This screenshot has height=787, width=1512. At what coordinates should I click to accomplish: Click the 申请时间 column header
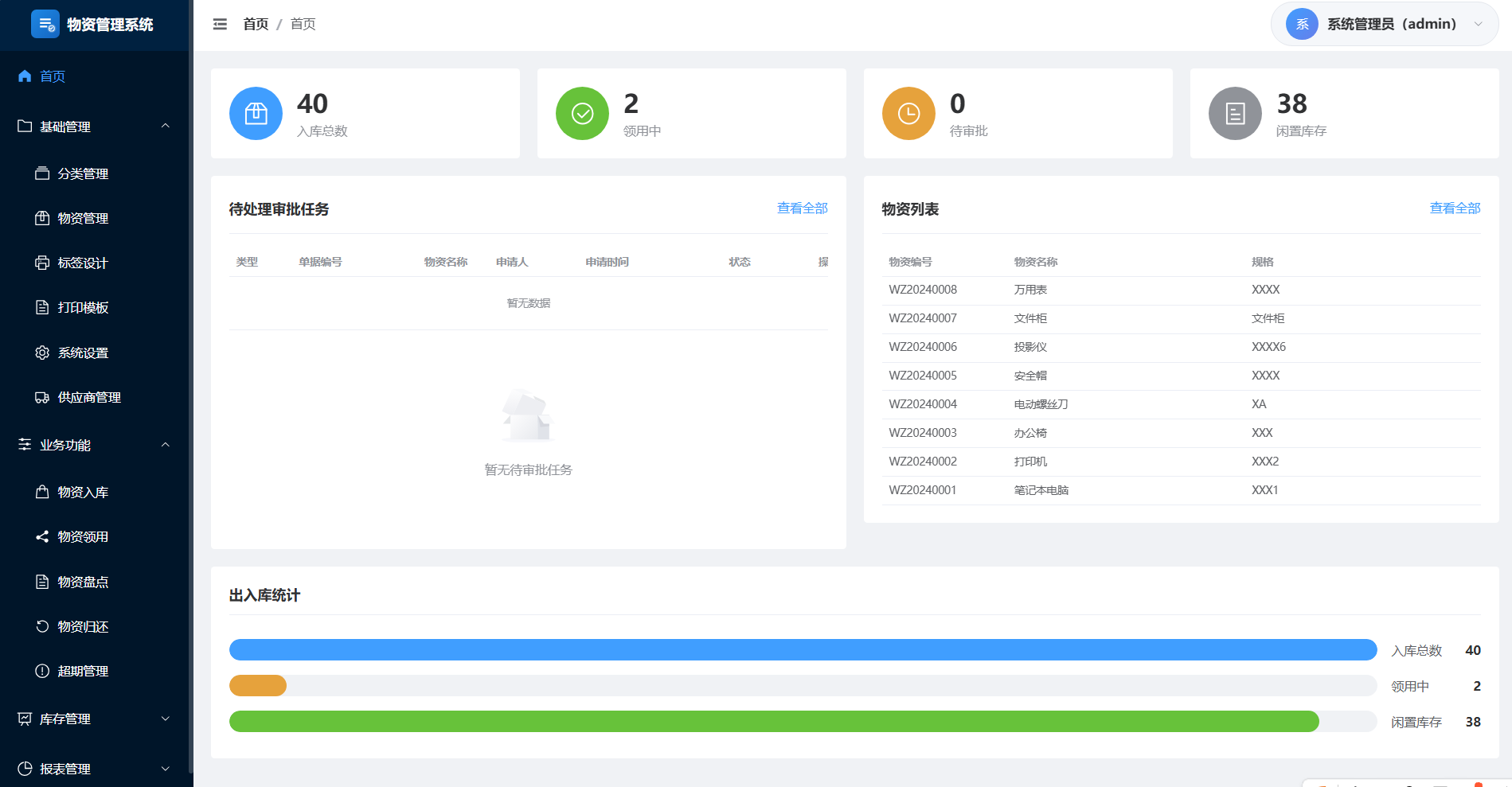click(608, 262)
